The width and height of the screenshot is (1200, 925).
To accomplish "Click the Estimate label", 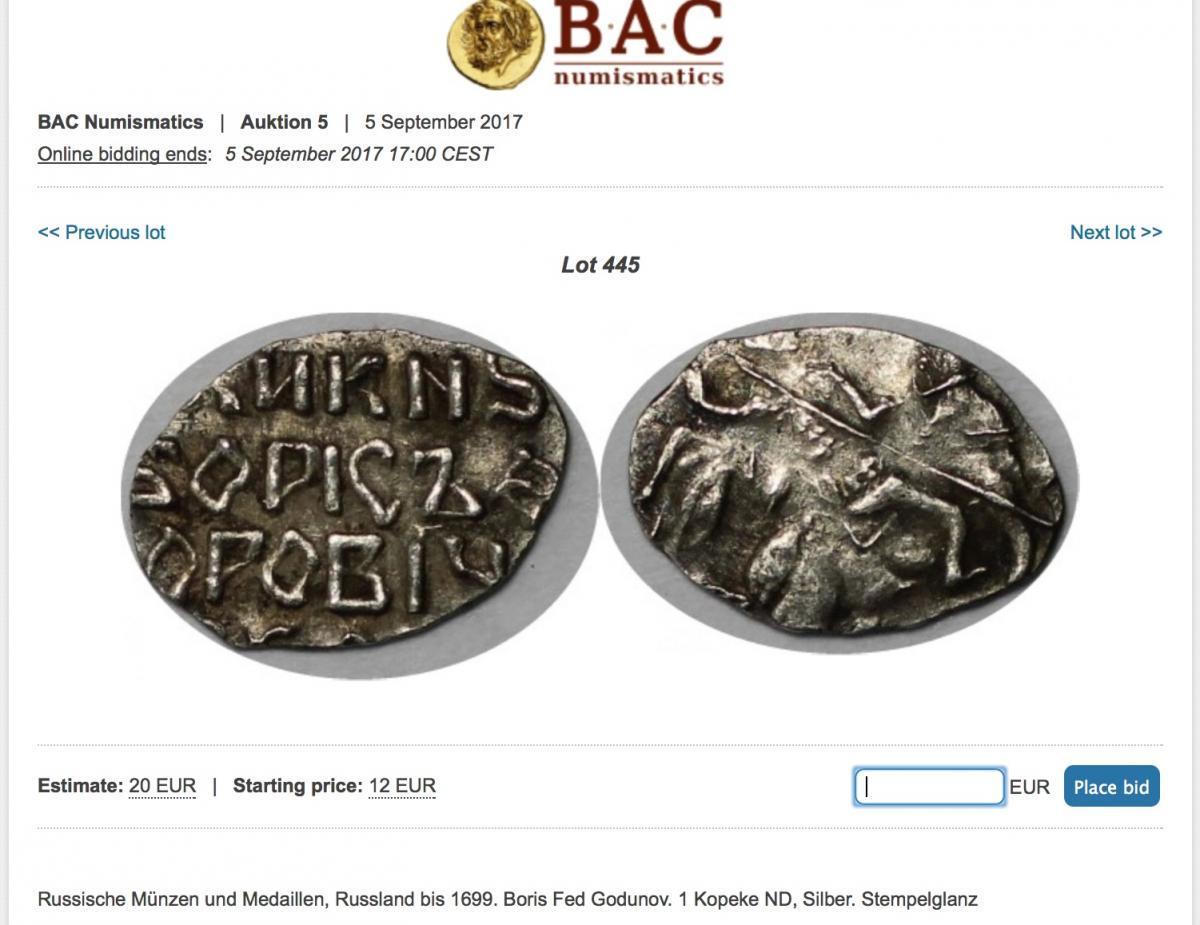I will point(80,786).
